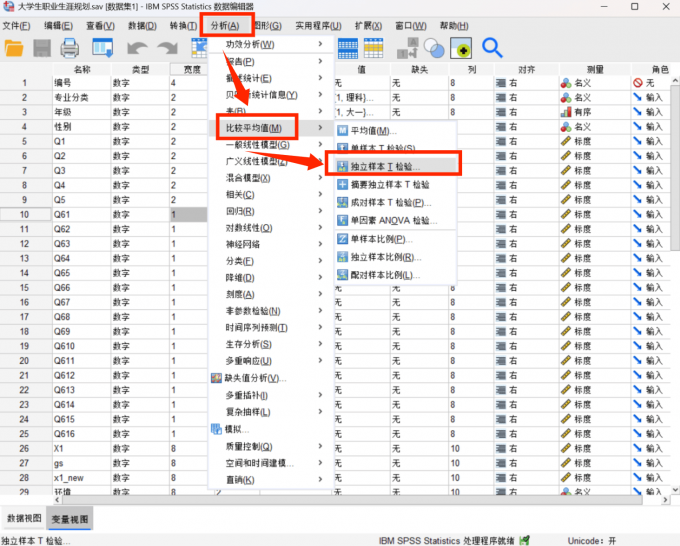Image resolution: width=680 pixels, height=546 pixels.
Task: Click the vertical scrollbar down arrow
Action: 675,490
